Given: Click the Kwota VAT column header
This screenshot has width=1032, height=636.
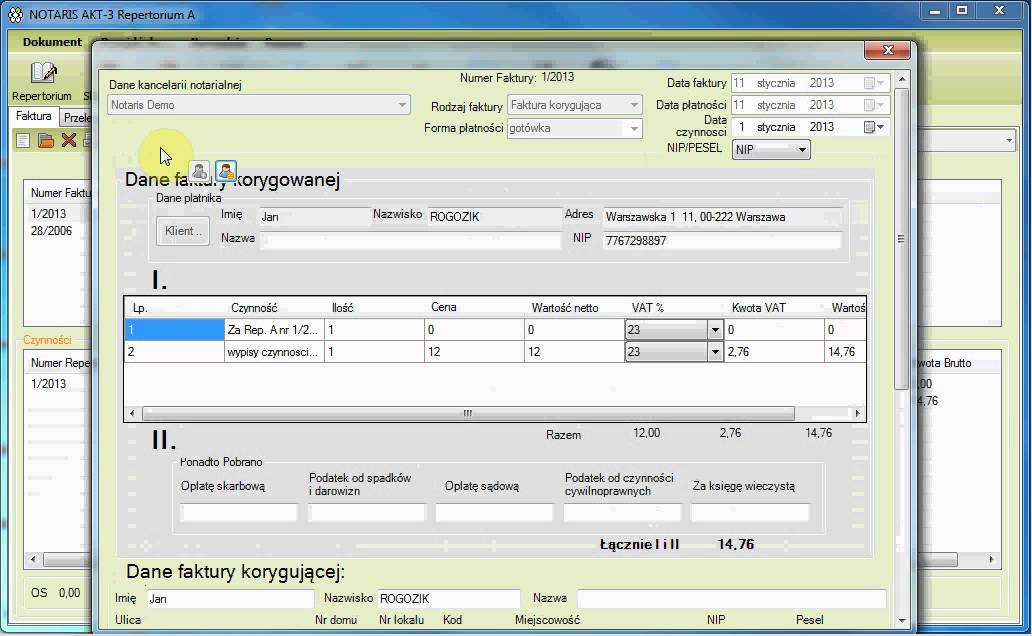Looking at the screenshot, I should click(x=758, y=307).
